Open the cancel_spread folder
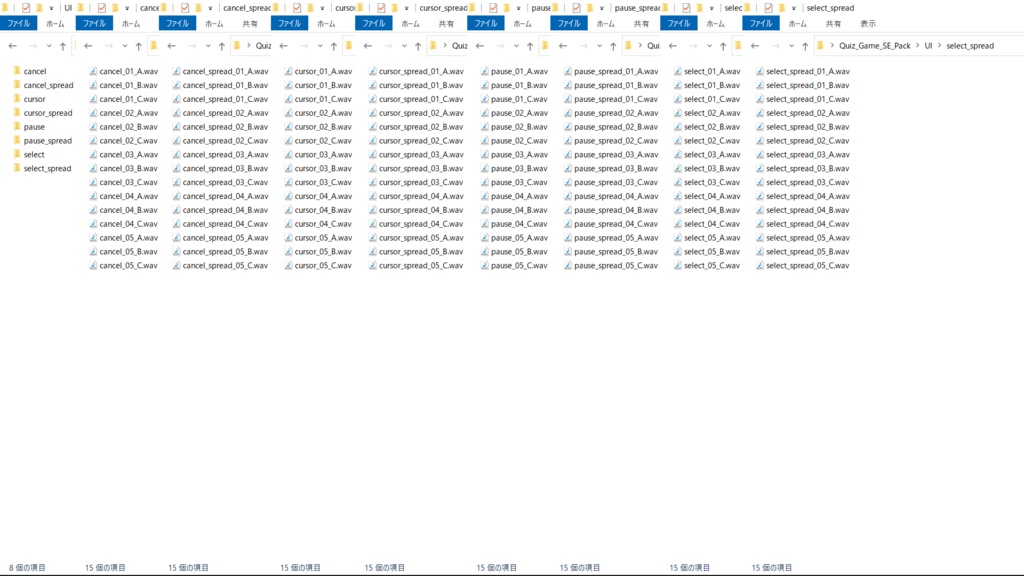Screen dimensions: 1024x576 click(x=43, y=85)
